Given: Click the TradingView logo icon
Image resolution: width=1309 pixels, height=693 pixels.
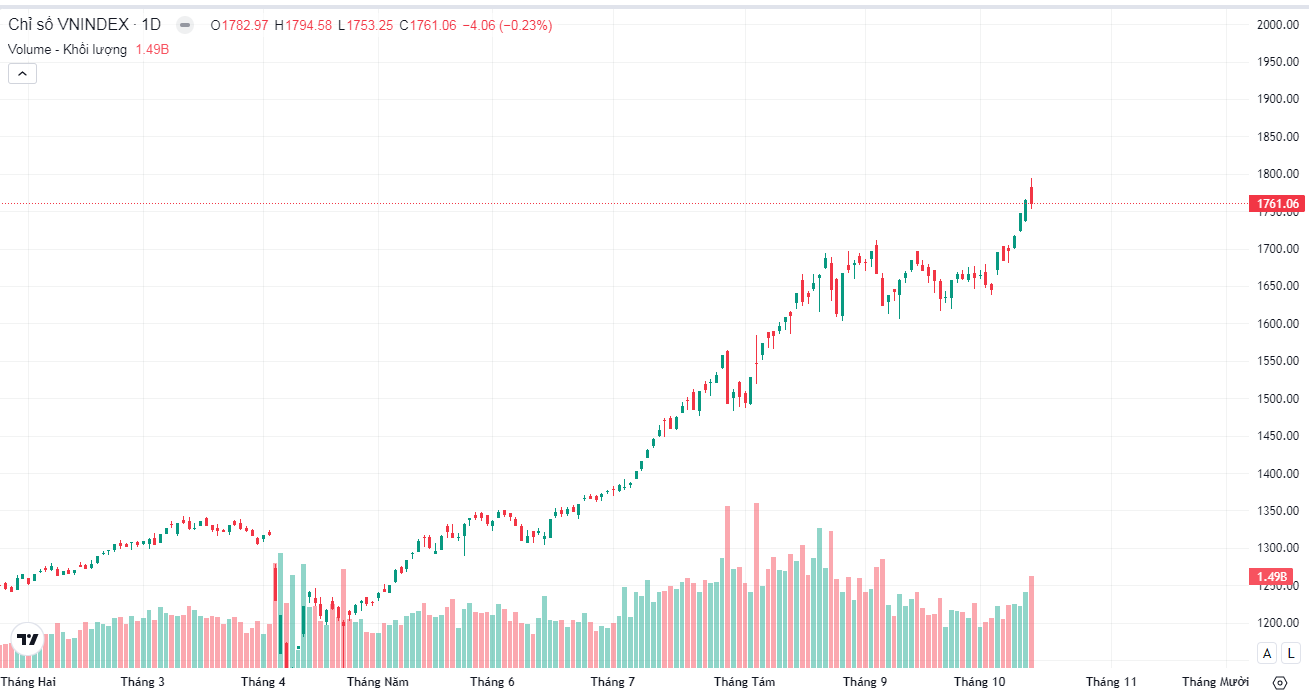Looking at the screenshot, I should 28,640.
